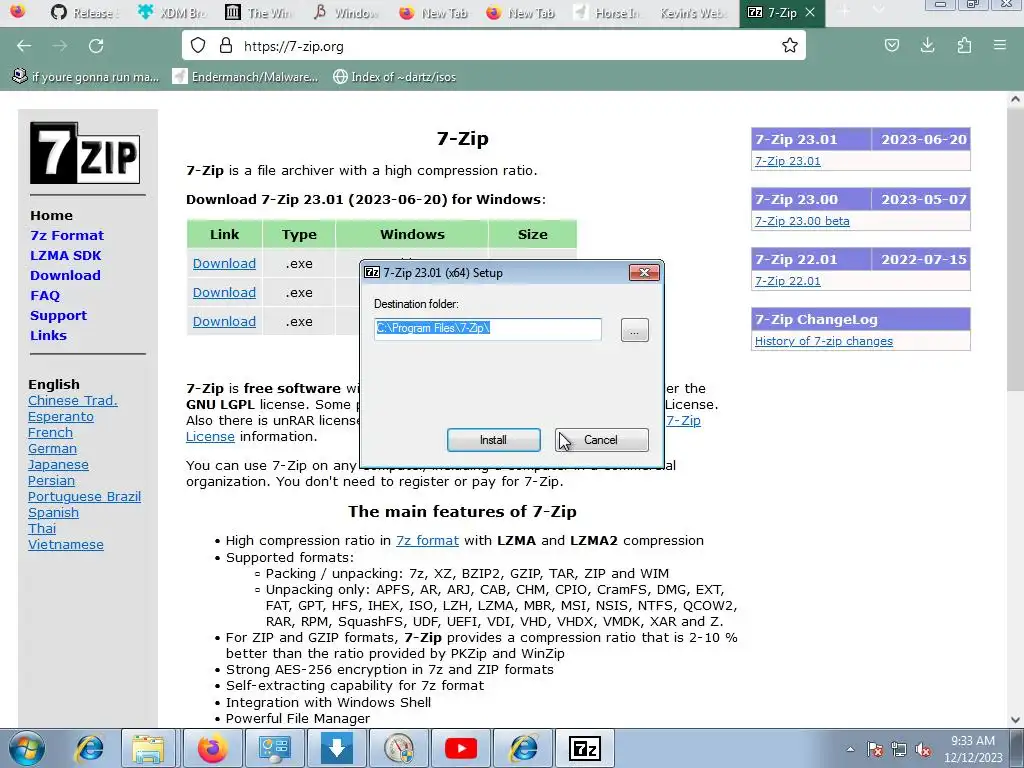Viewport: 1024px width, 768px height.
Task: Click the 7-Zip logo on page
Action: pos(85,153)
